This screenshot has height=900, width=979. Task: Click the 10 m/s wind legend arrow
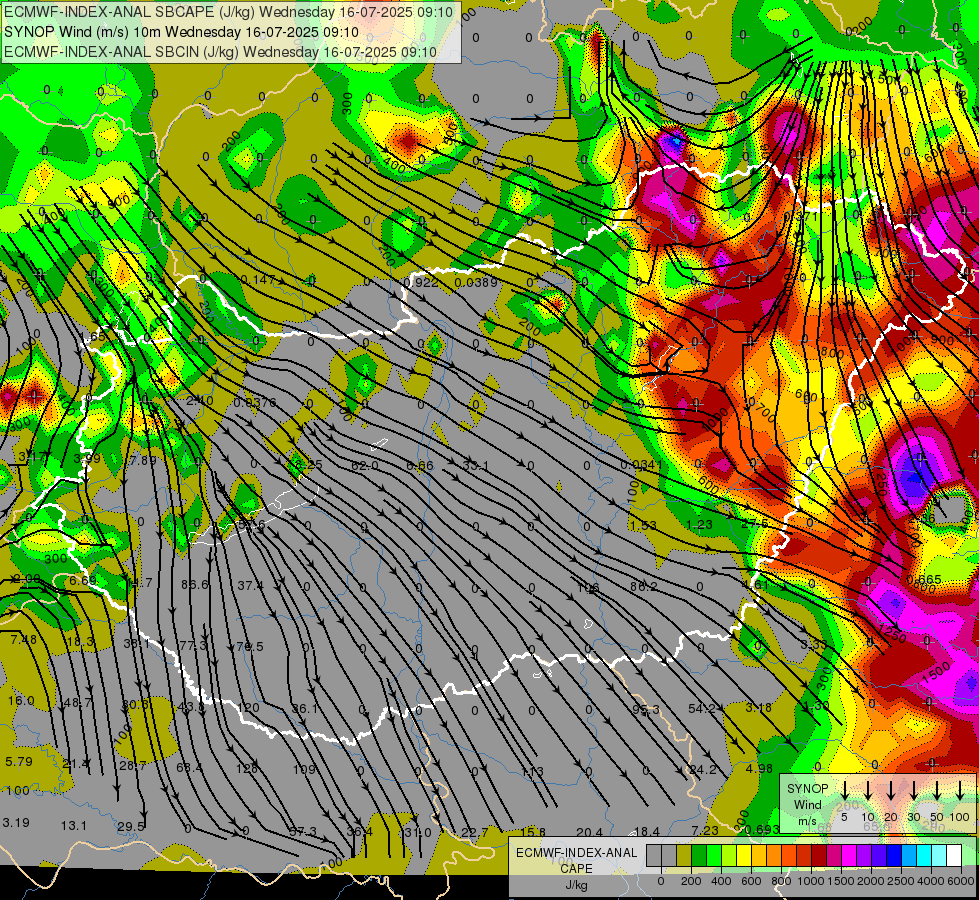click(867, 790)
